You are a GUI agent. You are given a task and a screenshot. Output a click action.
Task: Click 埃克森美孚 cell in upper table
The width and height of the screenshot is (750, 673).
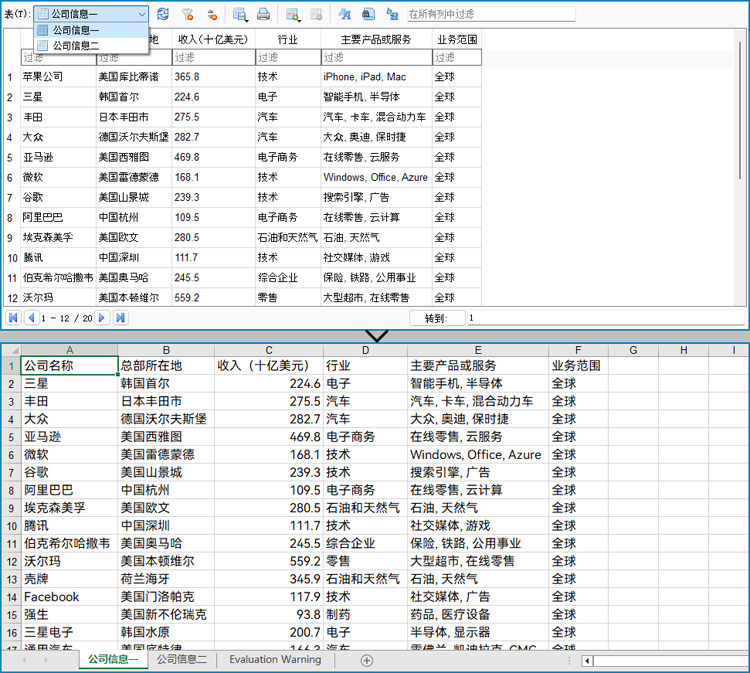pyautogui.click(x=58, y=237)
